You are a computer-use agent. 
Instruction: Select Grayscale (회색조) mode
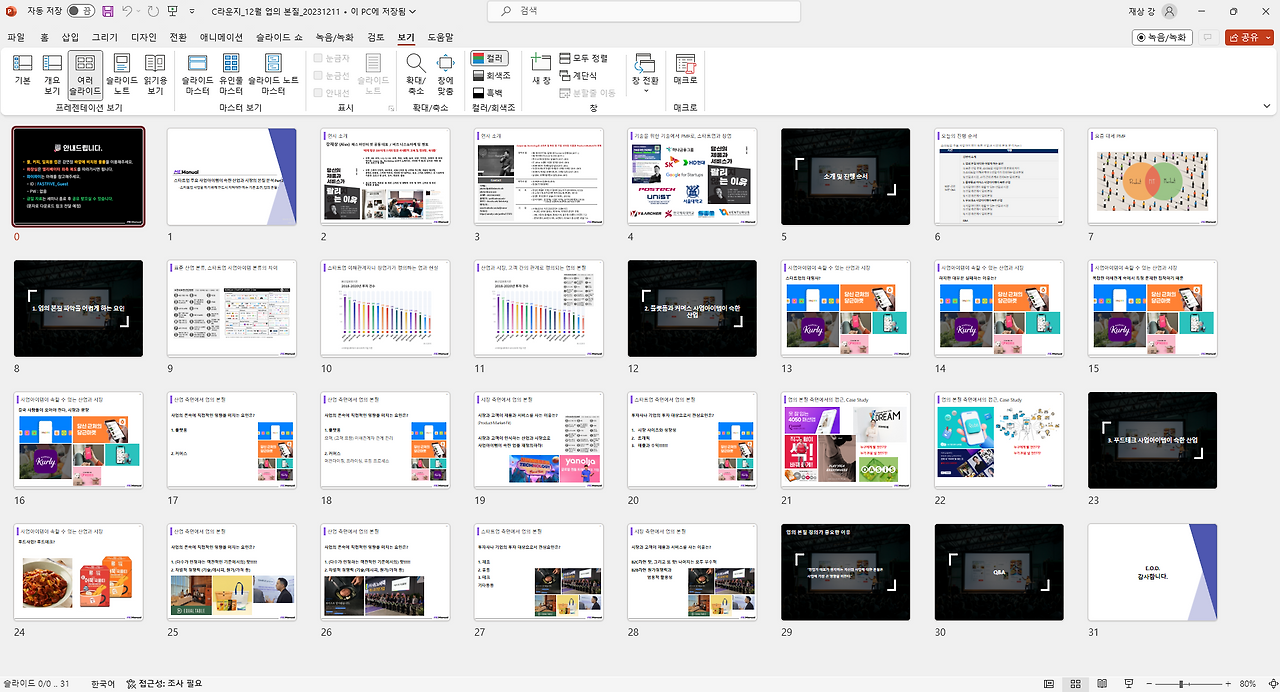pos(493,75)
